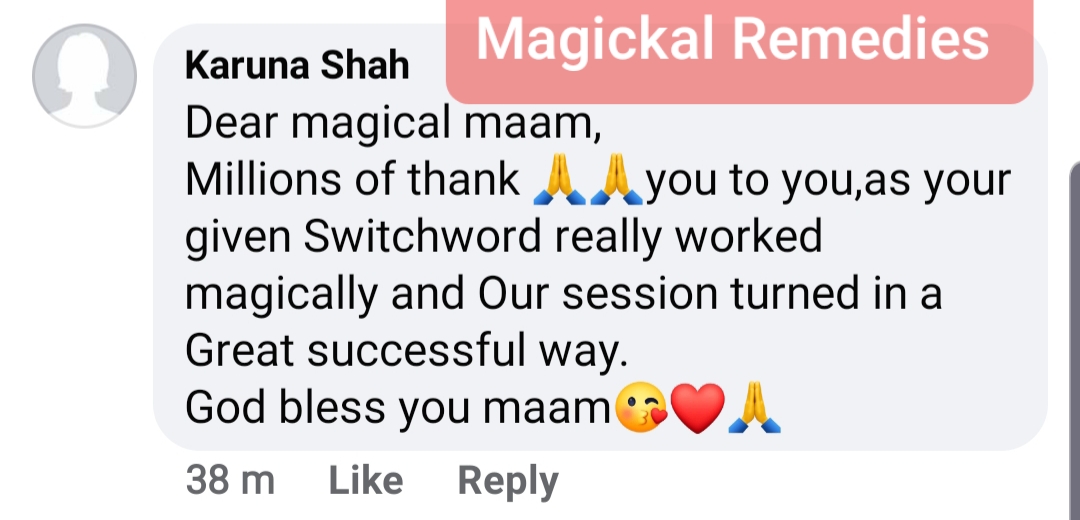The image size is (1080, 520).
Task: Click the words really worked
Action: click(x=688, y=238)
